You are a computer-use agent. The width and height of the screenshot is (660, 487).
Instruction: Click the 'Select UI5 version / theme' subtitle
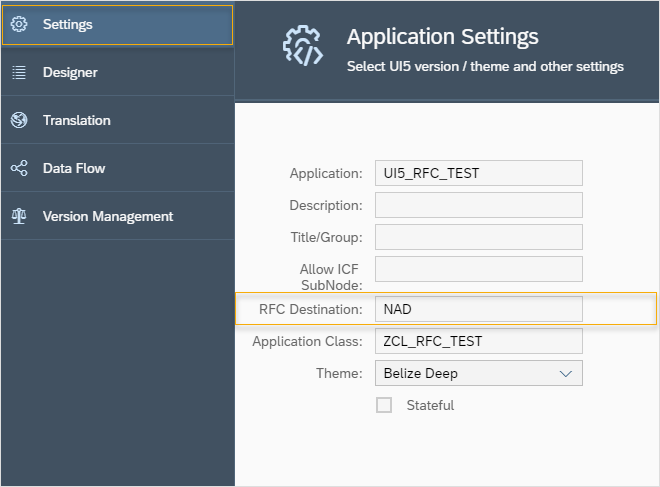(485, 67)
